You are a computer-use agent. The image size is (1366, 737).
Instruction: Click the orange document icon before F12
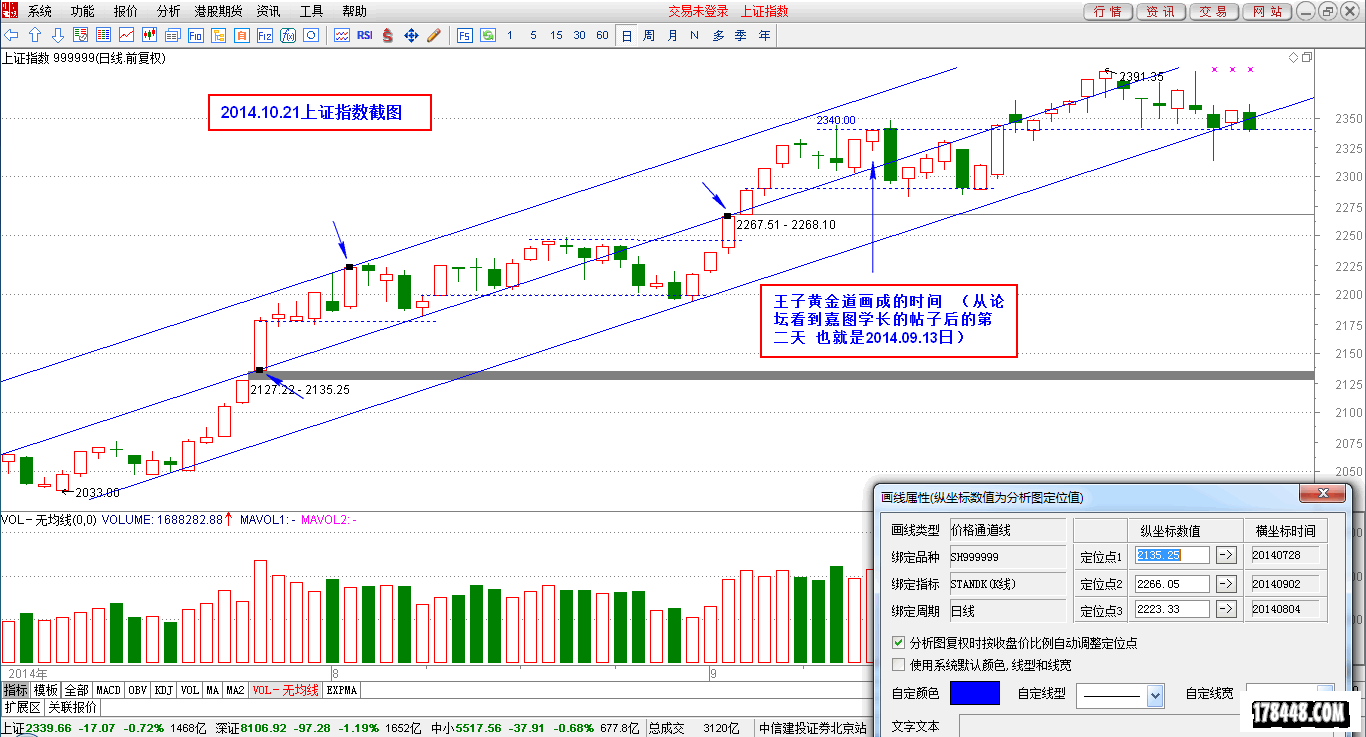[242, 35]
